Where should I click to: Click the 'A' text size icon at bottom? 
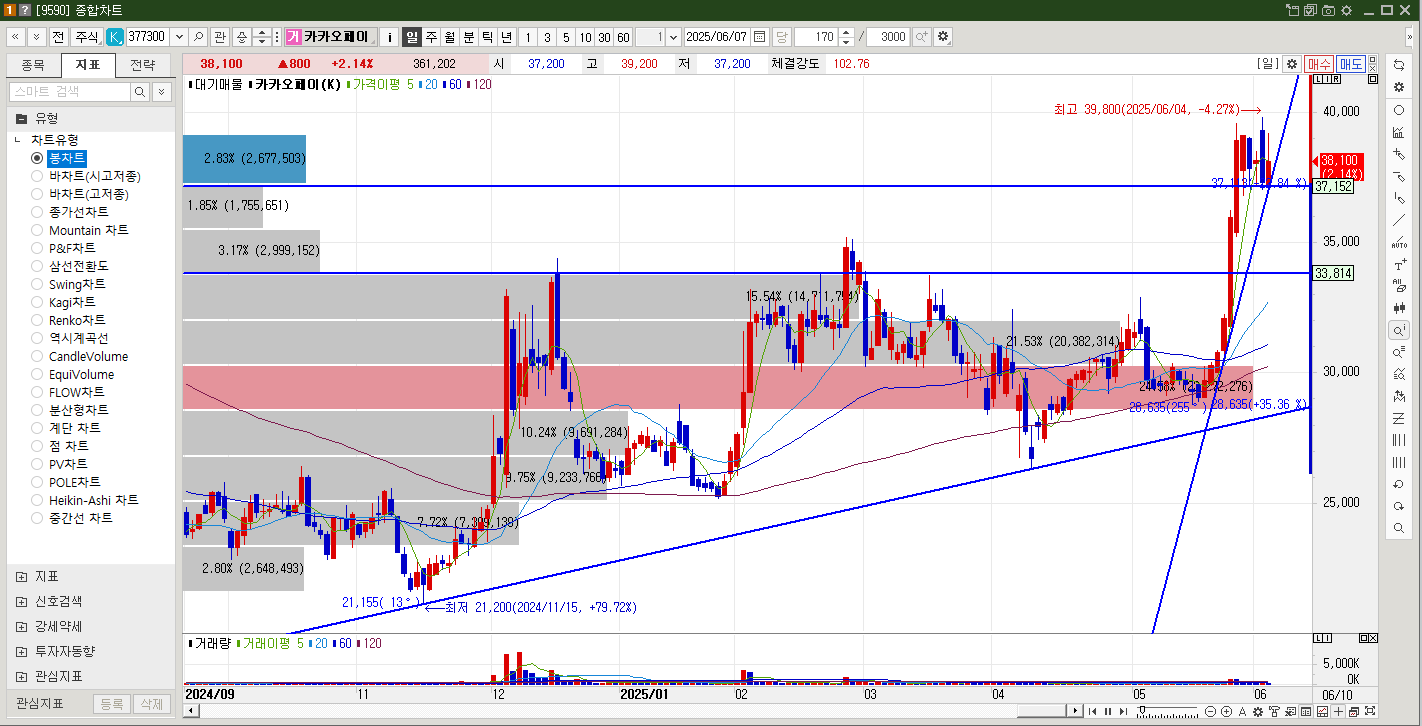tap(1241, 711)
